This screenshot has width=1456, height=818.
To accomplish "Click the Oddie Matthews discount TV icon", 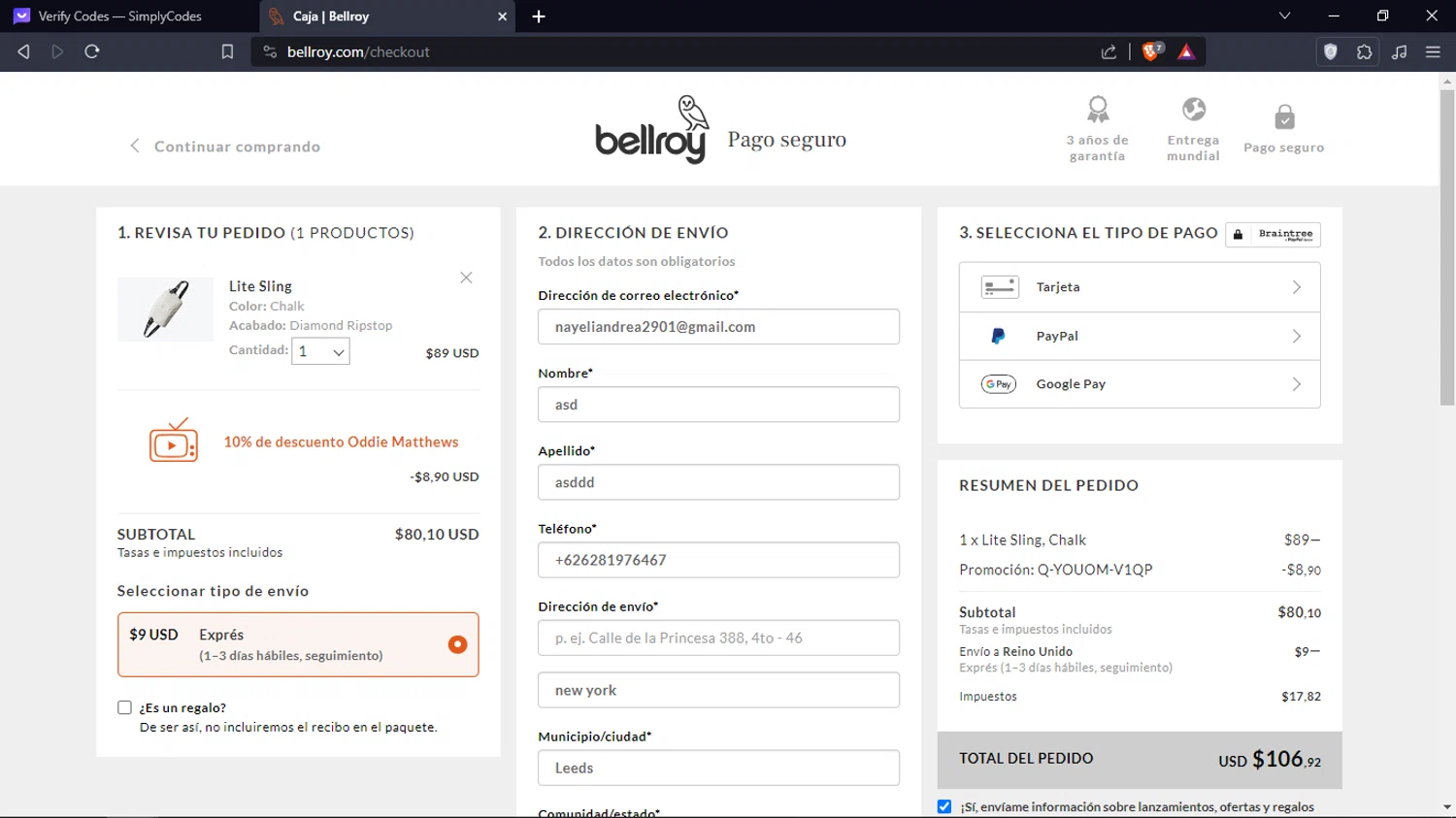I will (x=174, y=441).
